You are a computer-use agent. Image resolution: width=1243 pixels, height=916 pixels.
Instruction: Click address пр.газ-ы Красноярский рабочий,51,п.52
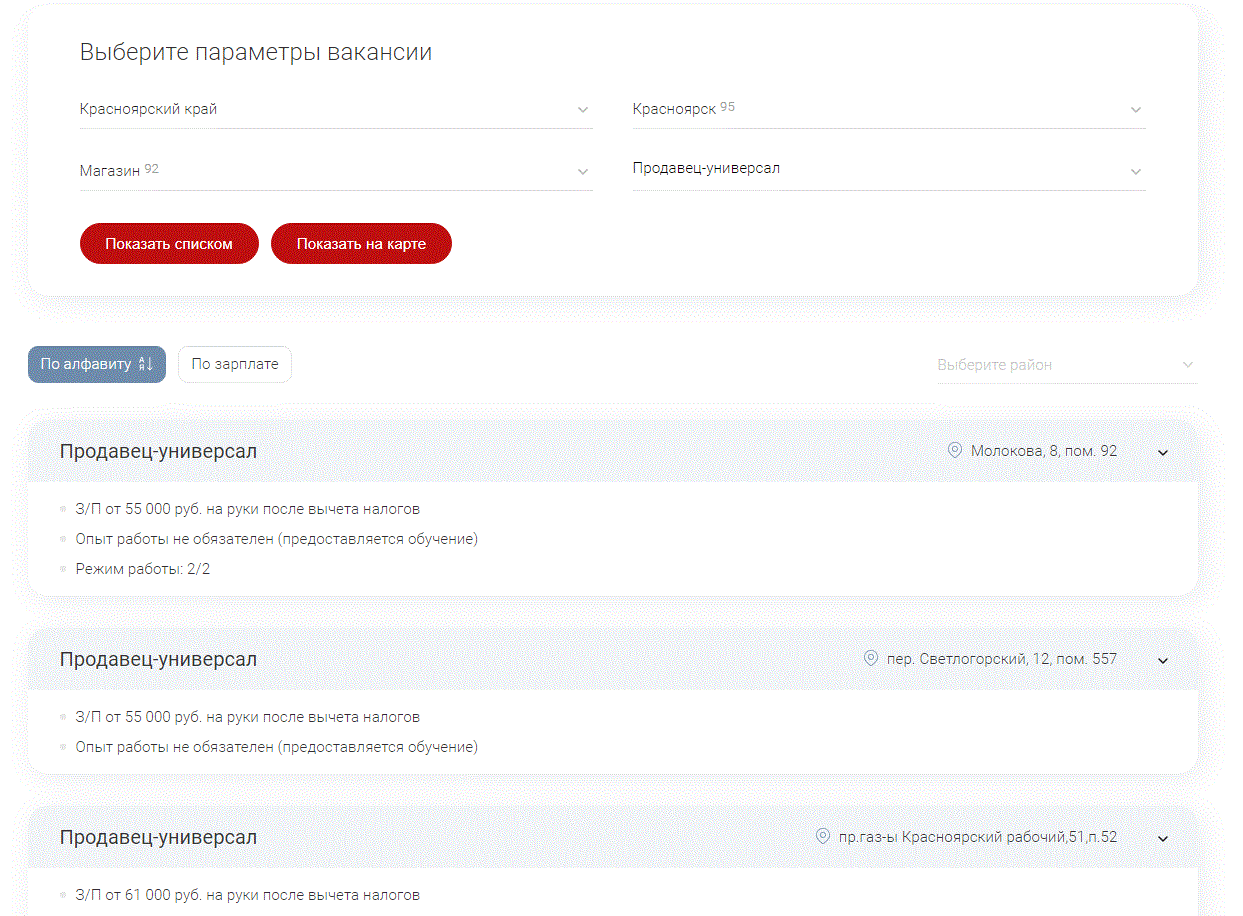point(979,837)
